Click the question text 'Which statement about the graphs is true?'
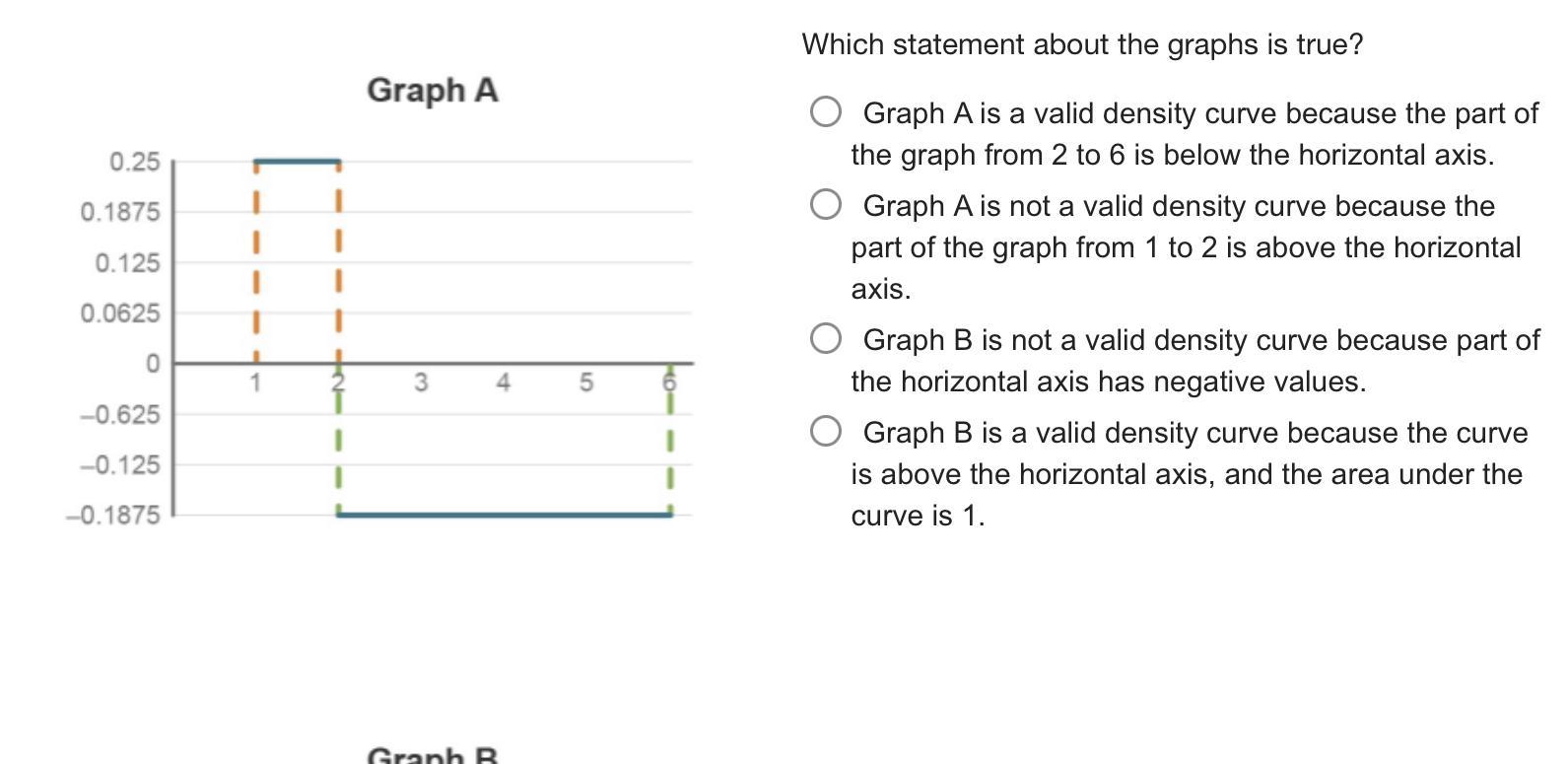Screen dimensions: 1568x764 (1082, 44)
